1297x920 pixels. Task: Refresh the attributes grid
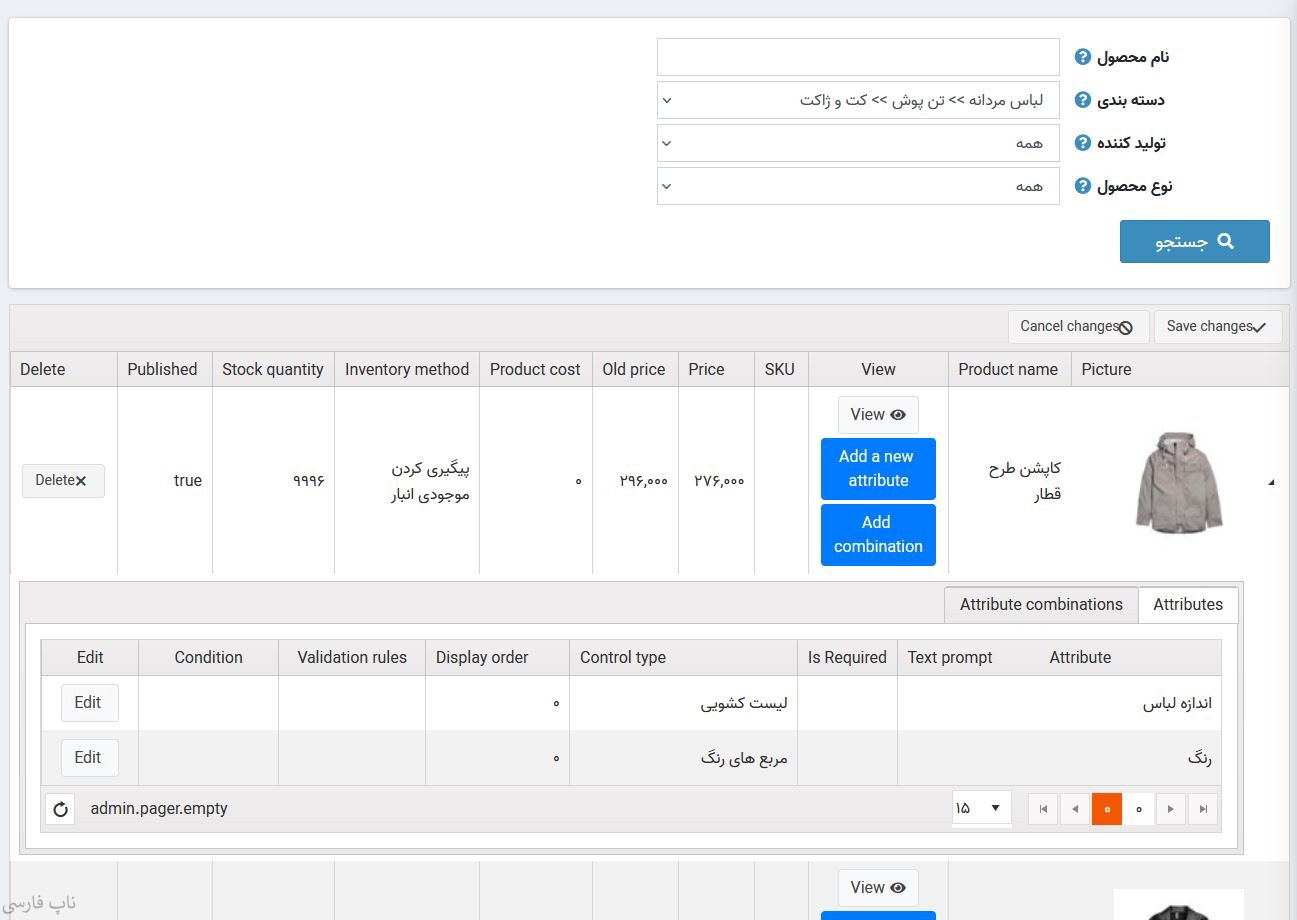(x=60, y=809)
